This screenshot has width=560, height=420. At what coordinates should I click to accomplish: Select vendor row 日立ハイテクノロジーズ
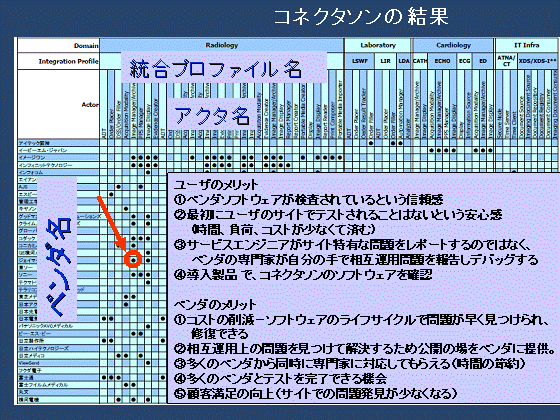59,348
